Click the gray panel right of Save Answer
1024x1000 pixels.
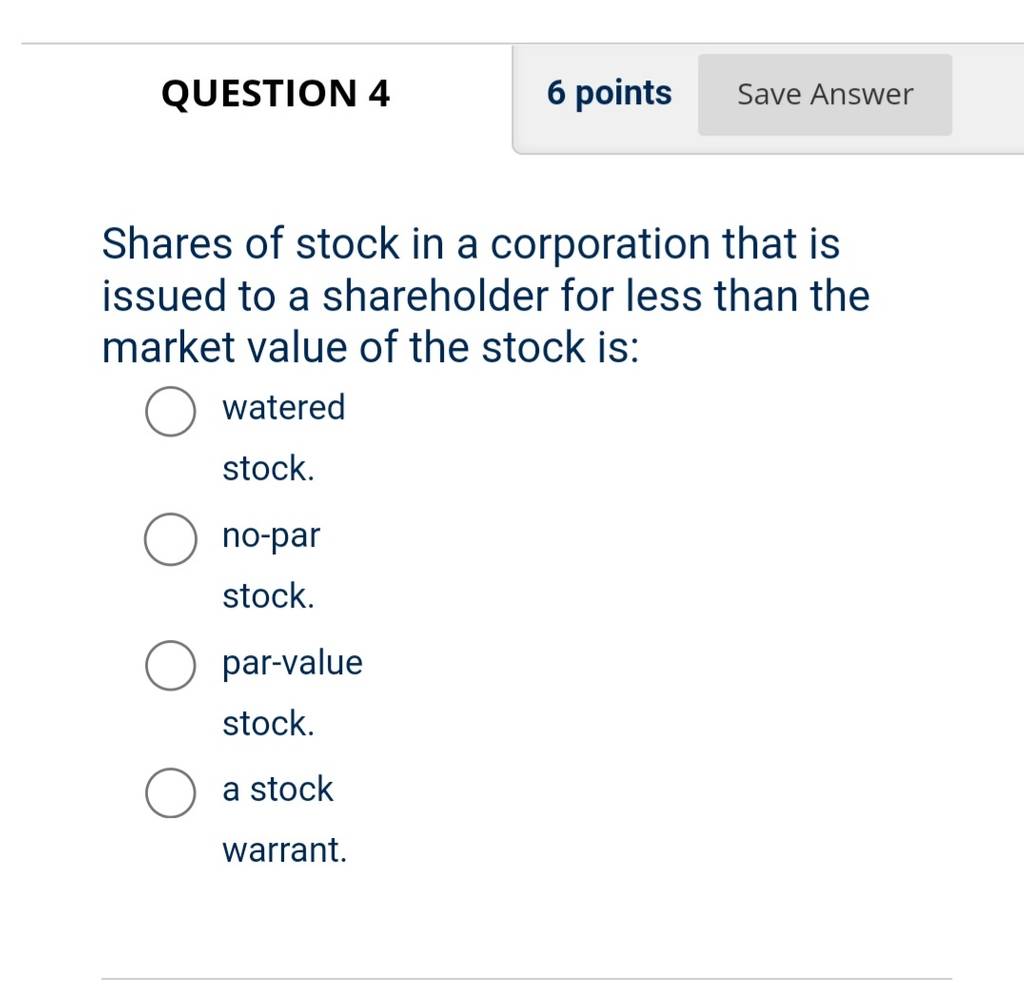coord(987,98)
